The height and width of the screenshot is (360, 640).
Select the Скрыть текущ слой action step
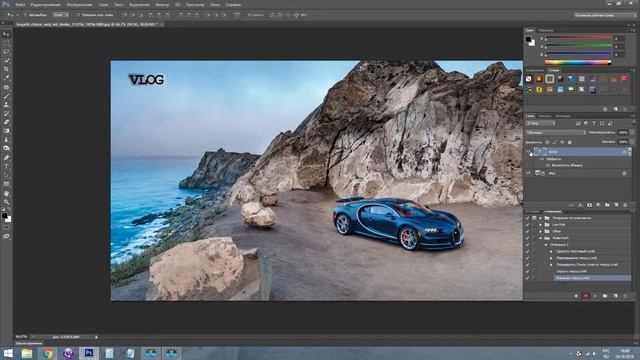pos(571,271)
